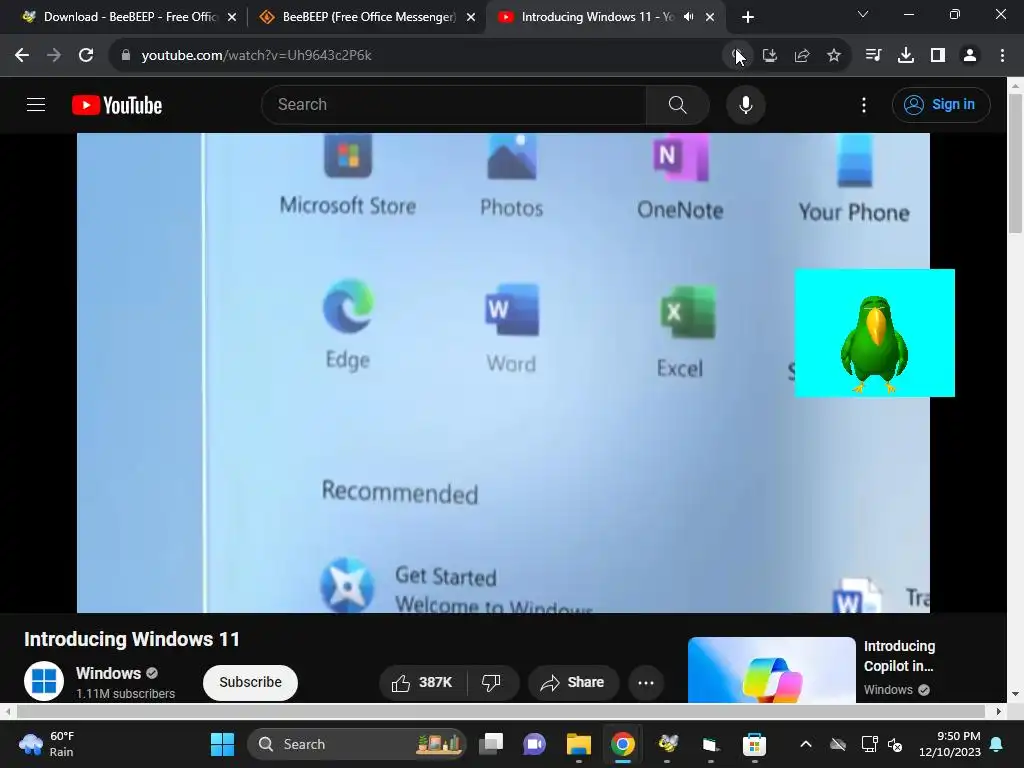
Task: Click the search magnifier button
Action: click(677, 104)
